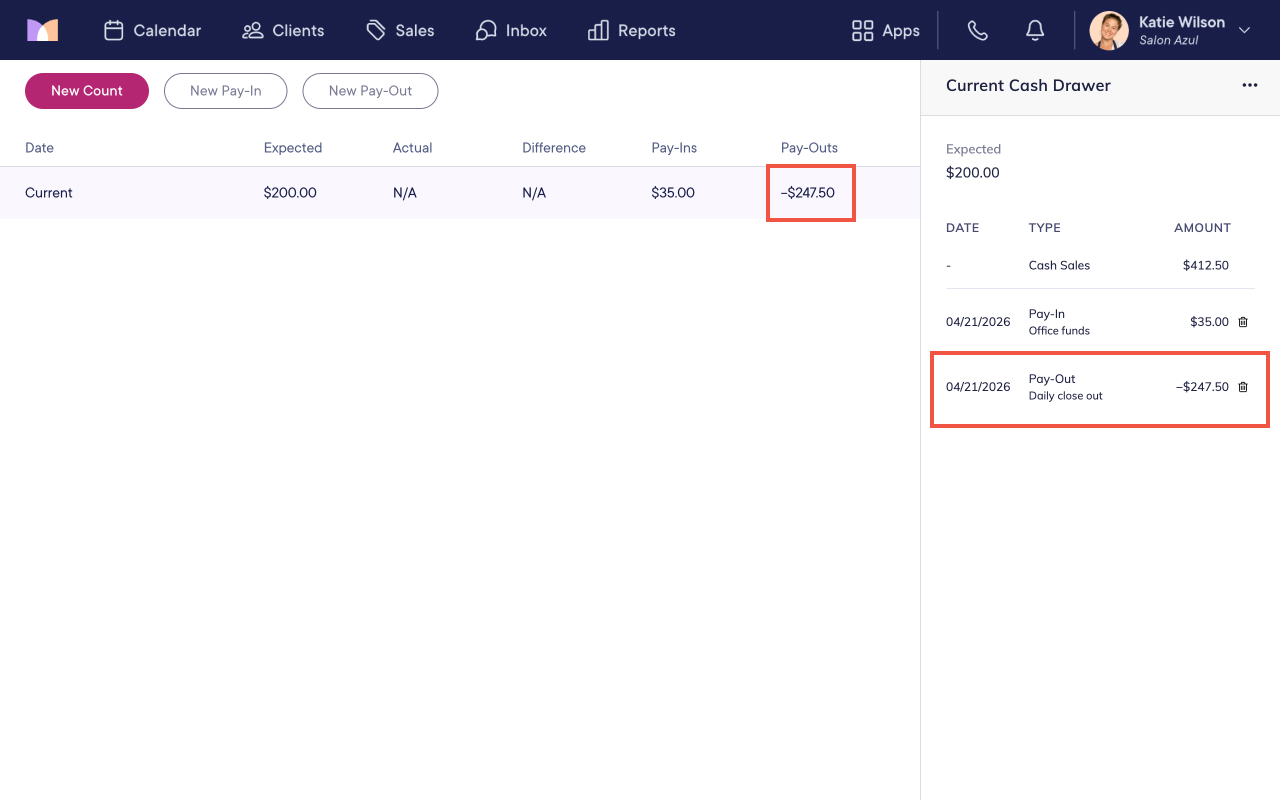The image size is (1280, 800).
Task: Click the Mangomint logo icon
Action: coord(42,30)
